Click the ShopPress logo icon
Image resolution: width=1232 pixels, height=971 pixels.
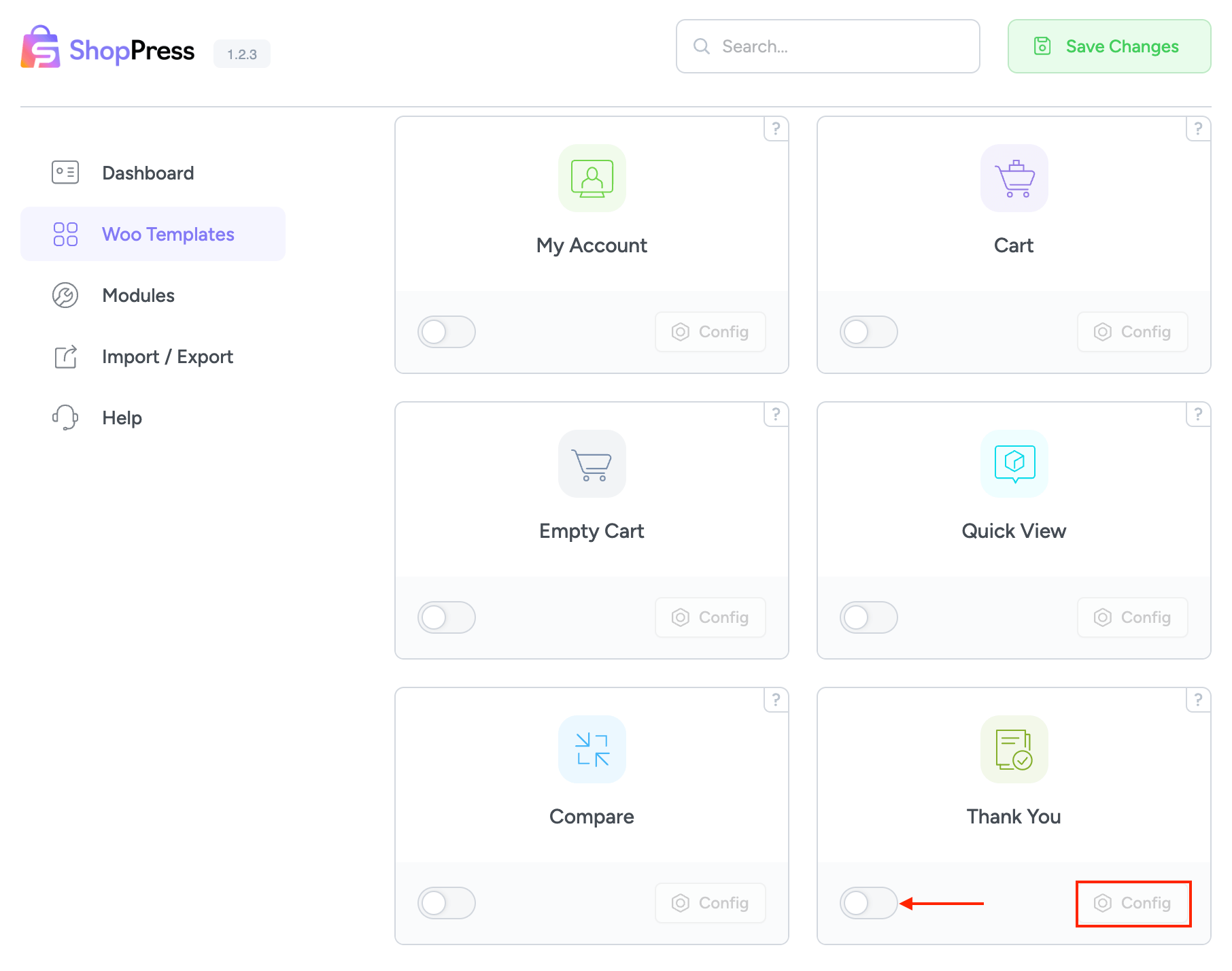(x=41, y=48)
